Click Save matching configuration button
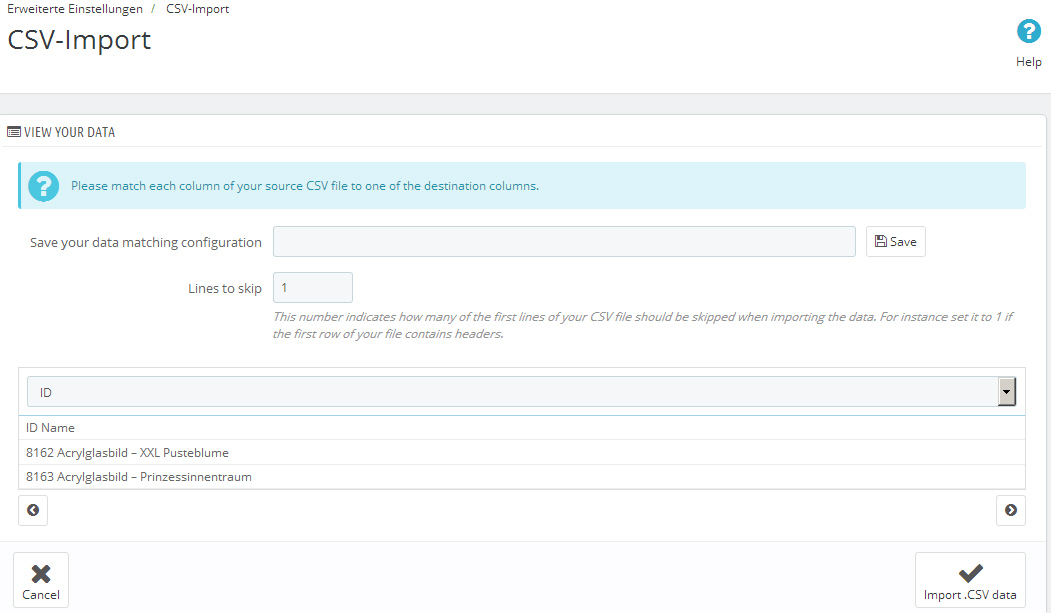The height and width of the screenshot is (613, 1051). pyautogui.click(x=895, y=242)
